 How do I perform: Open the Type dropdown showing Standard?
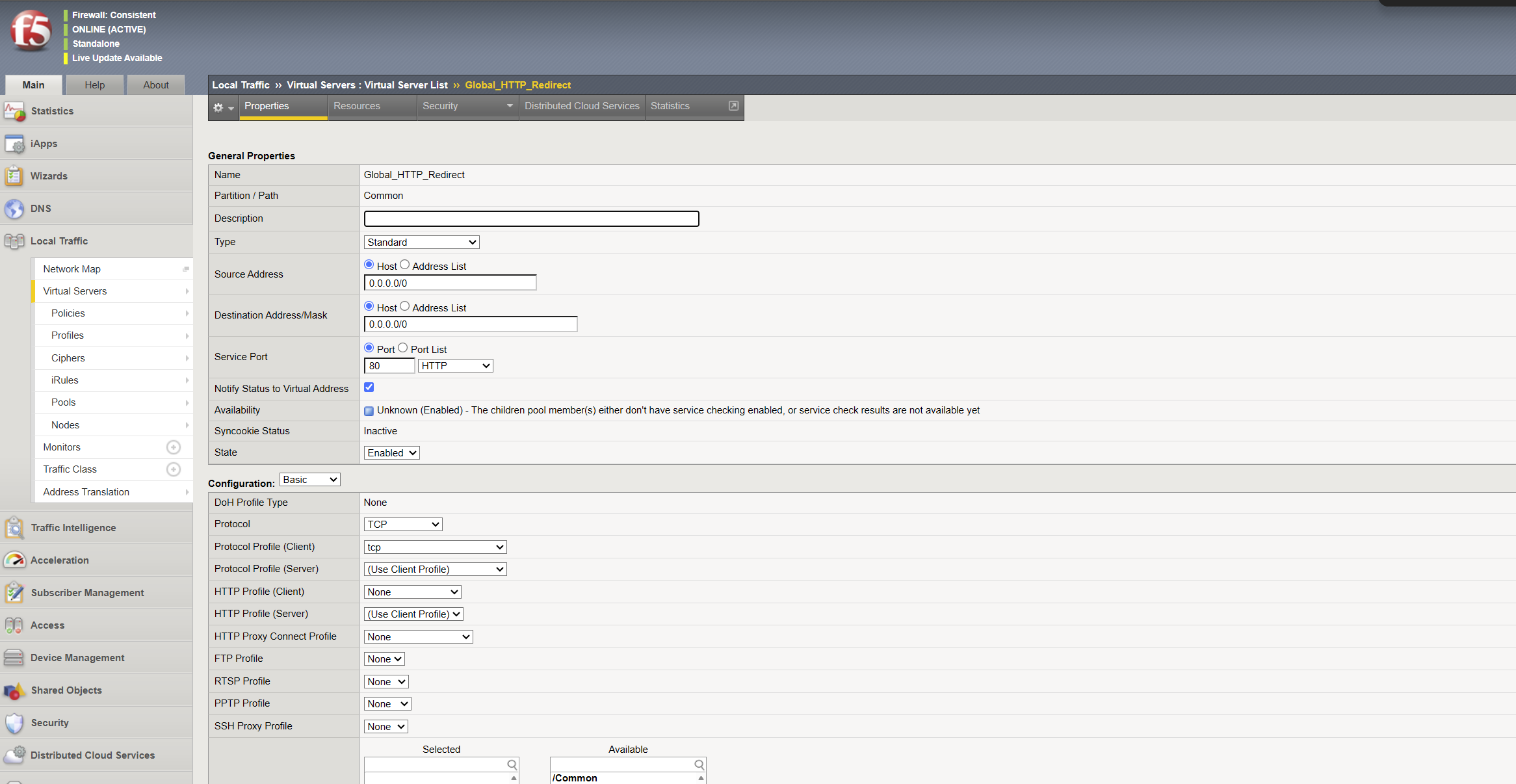click(x=421, y=242)
